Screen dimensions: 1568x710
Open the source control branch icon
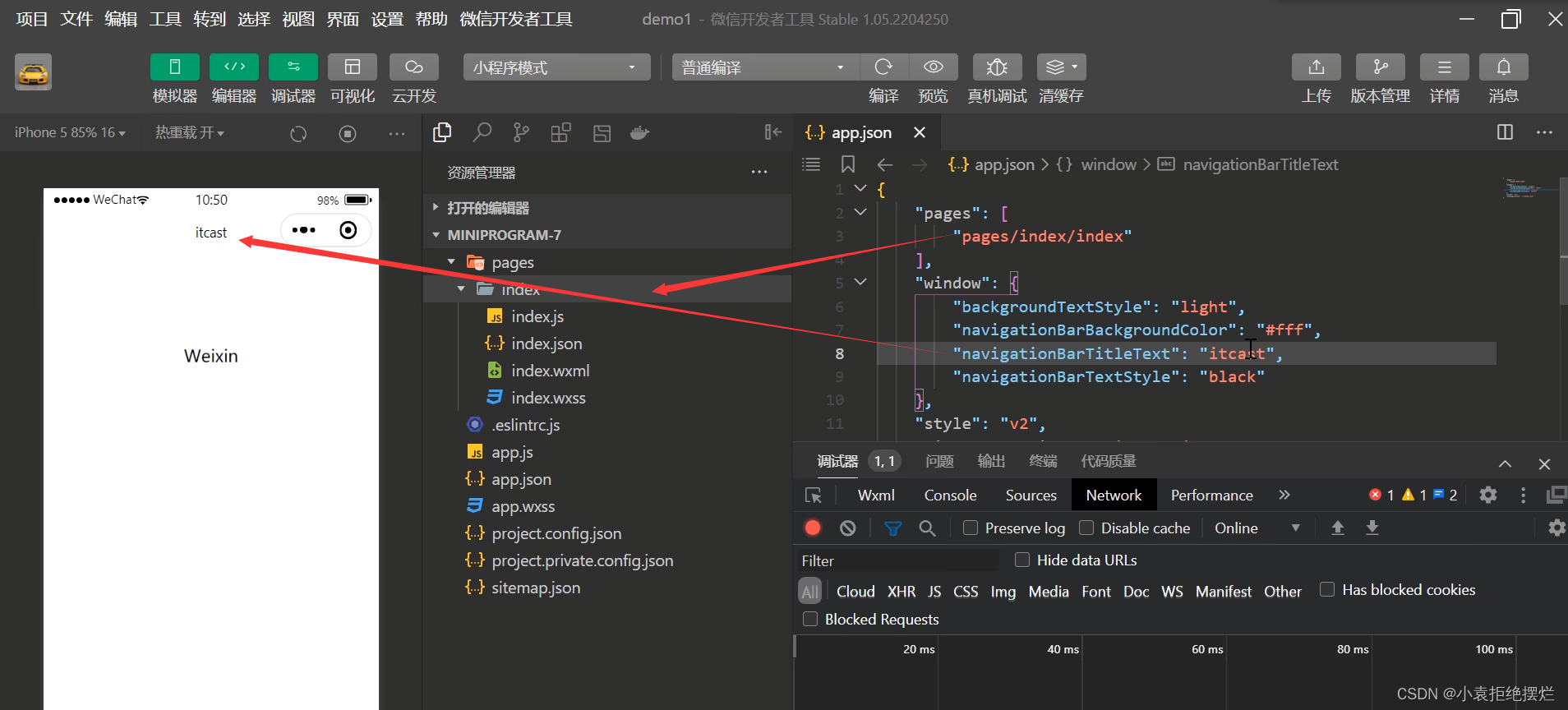click(x=521, y=132)
